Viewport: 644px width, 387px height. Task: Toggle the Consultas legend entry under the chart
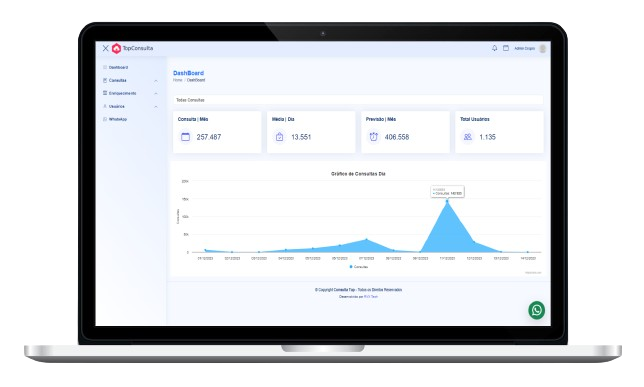click(359, 267)
